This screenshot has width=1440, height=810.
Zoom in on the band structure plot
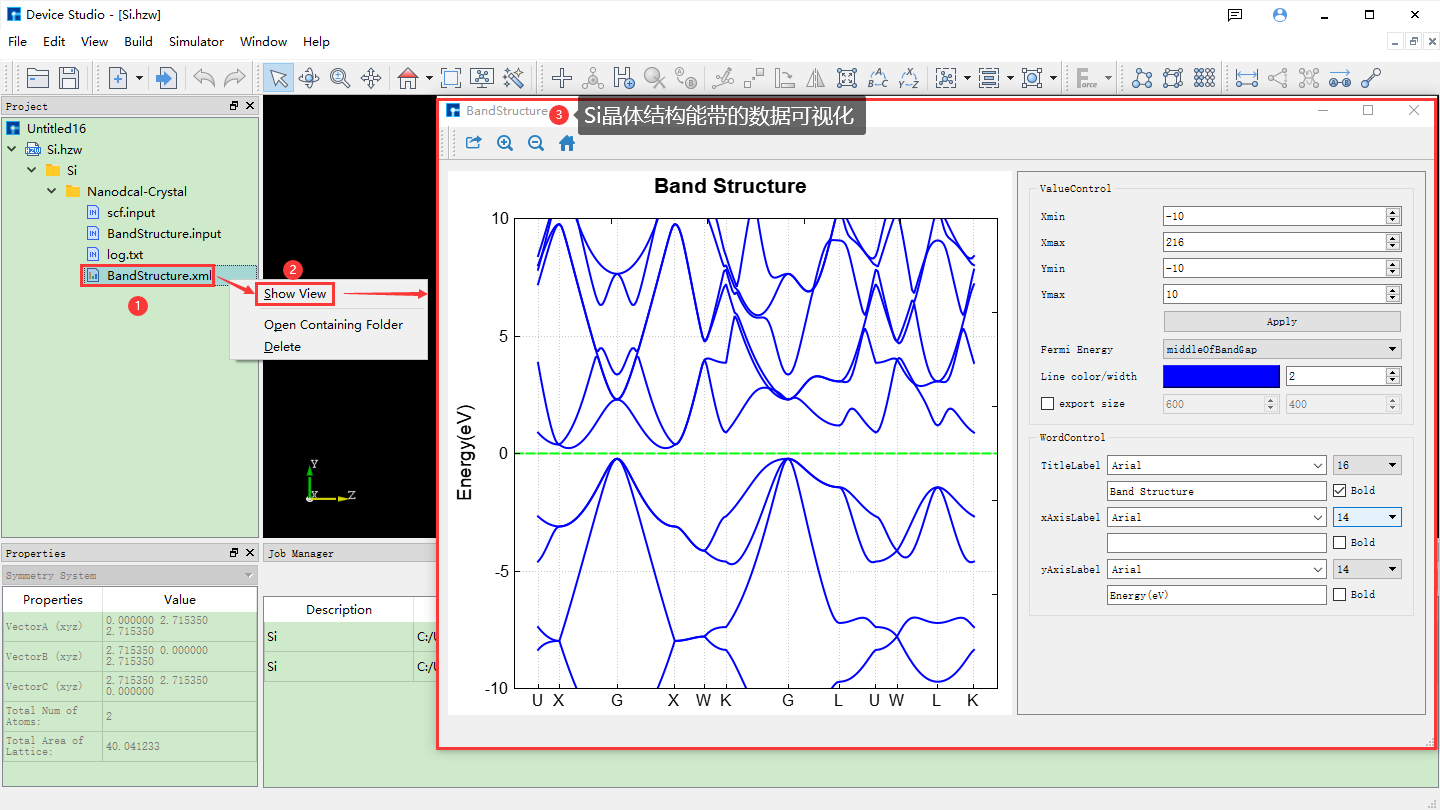click(505, 143)
